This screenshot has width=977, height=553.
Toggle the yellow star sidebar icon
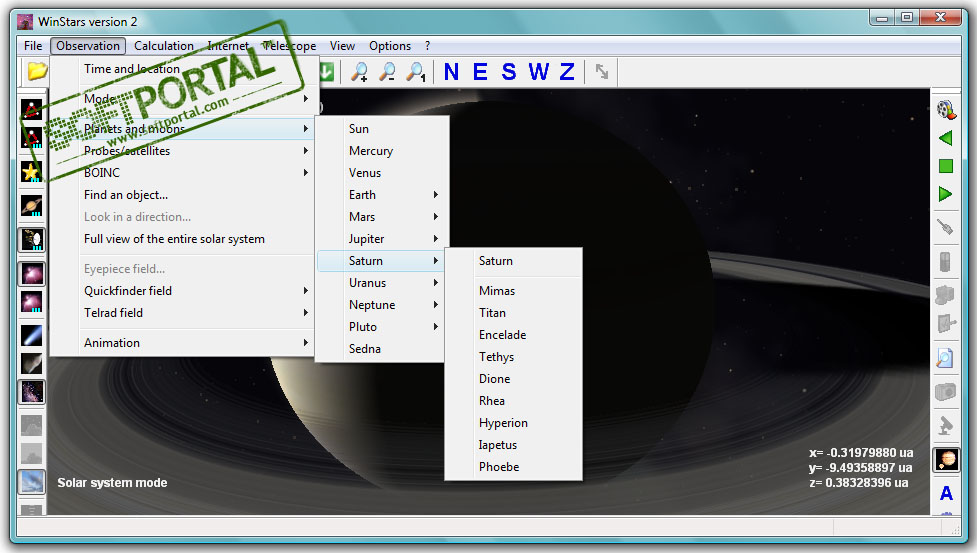[x=31, y=171]
